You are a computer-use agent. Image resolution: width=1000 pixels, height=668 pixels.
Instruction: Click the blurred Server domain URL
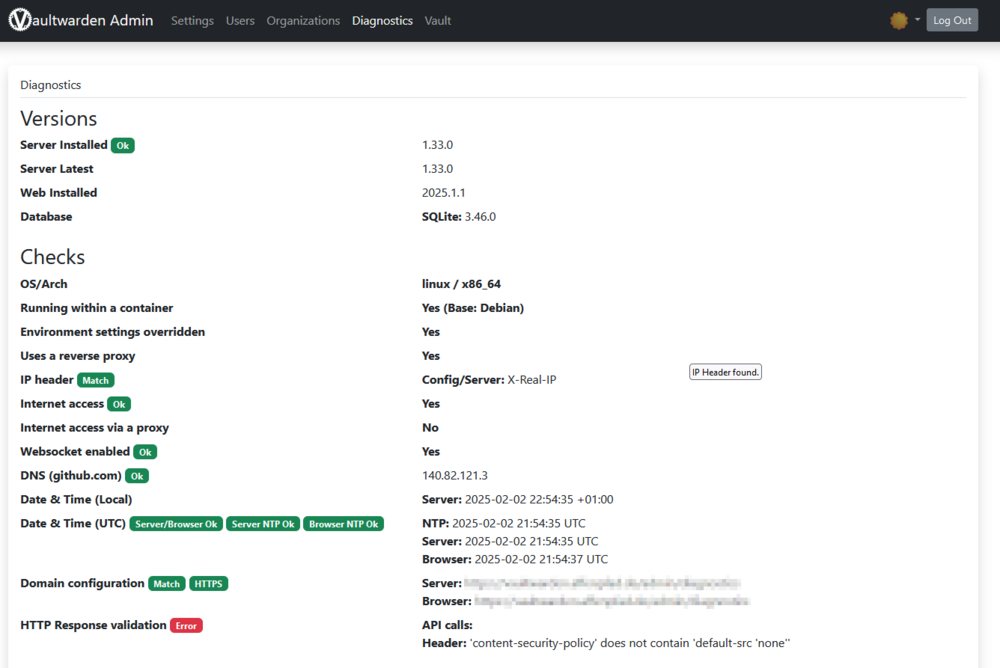[602, 583]
